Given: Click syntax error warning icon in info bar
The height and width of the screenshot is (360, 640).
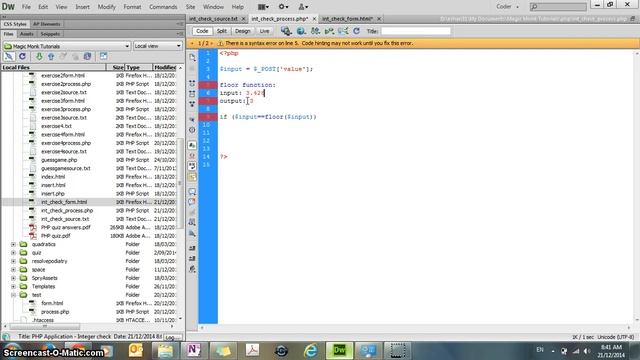Looking at the screenshot, I should (x=220, y=43).
